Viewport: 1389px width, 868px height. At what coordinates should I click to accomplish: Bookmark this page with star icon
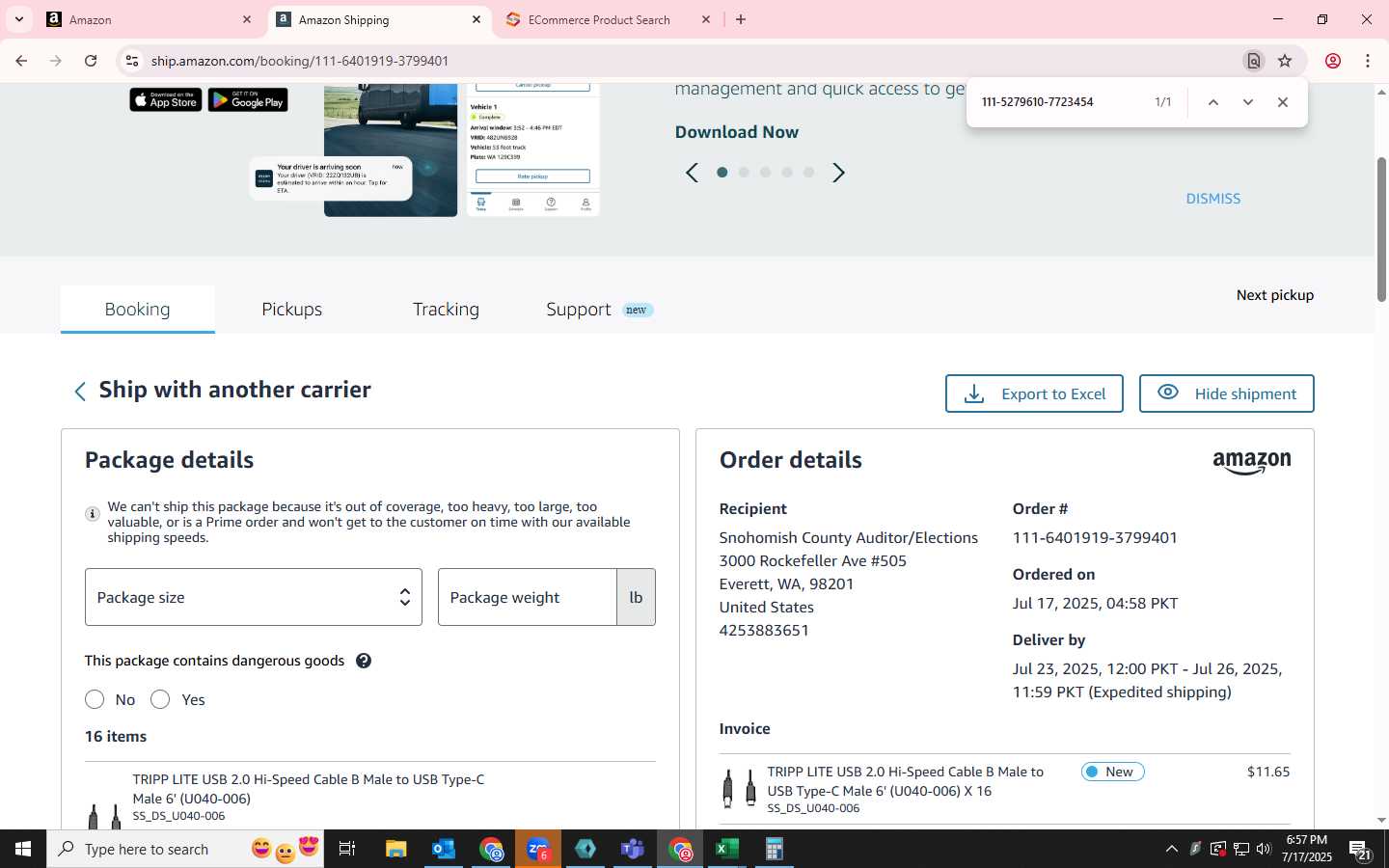coord(1285,61)
